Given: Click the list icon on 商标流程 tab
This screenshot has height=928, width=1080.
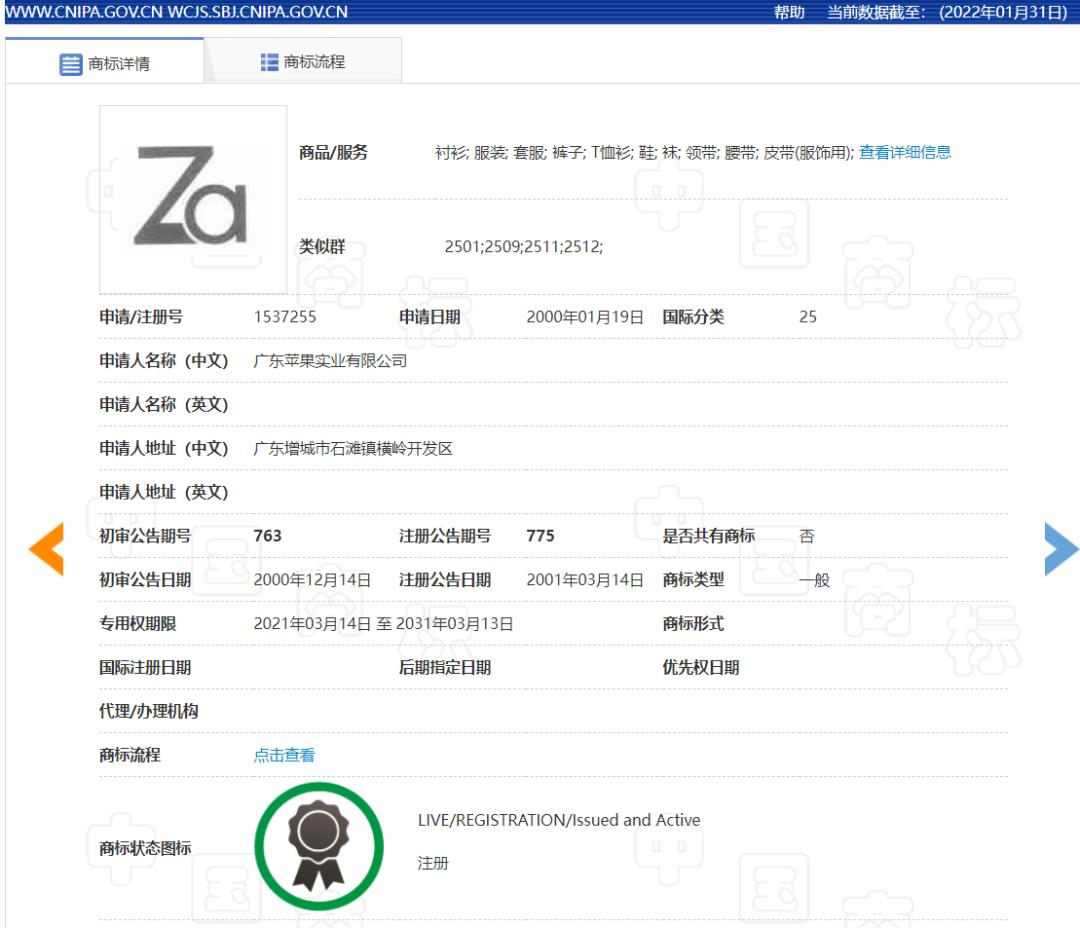Looking at the screenshot, I should (x=267, y=61).
